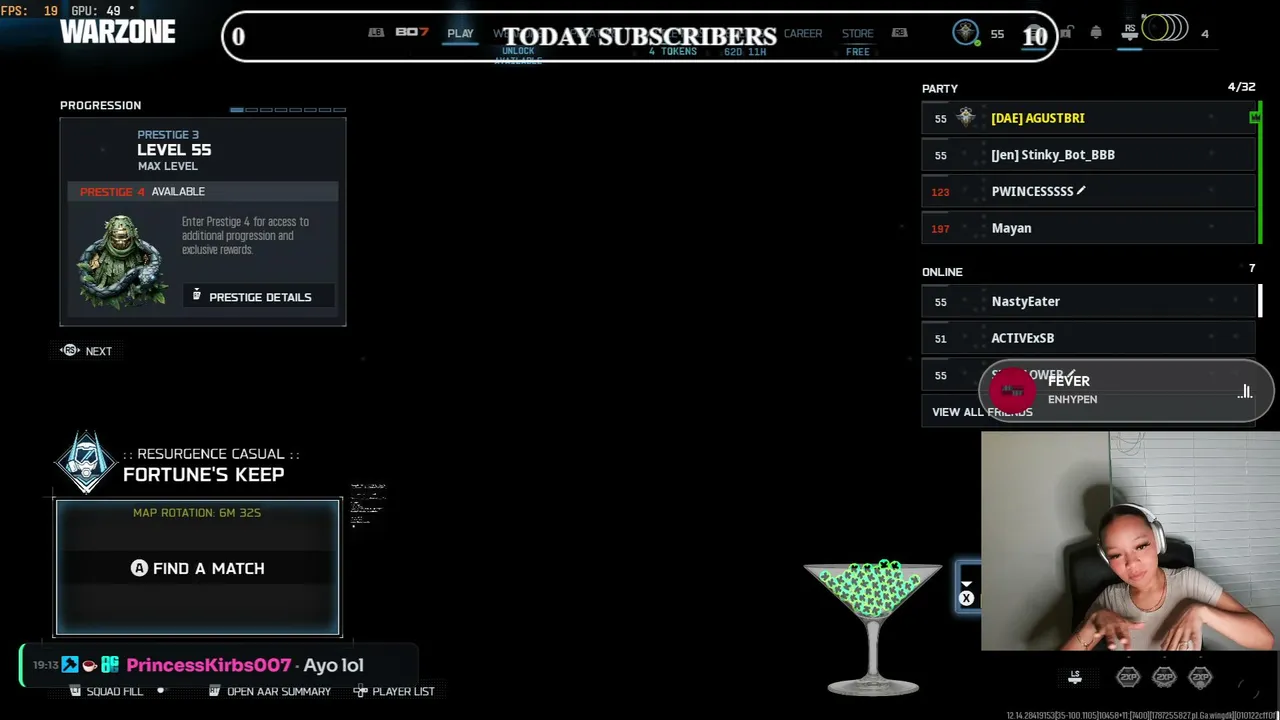Click the PARTY header label

940,89
